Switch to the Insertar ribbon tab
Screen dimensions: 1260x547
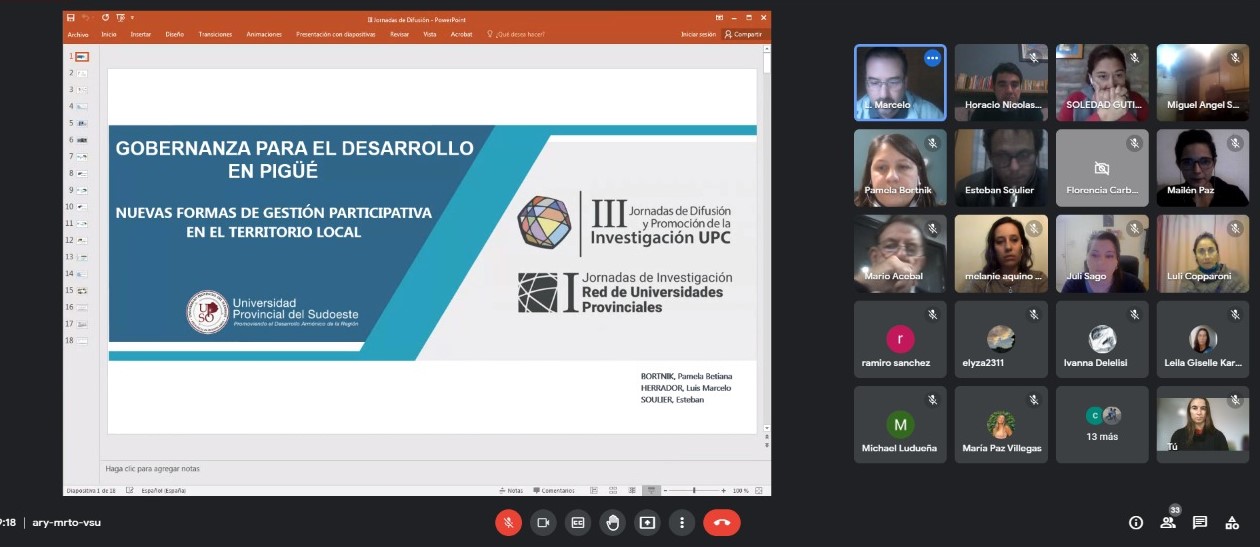pyautogui.click(x=141, y=34)
